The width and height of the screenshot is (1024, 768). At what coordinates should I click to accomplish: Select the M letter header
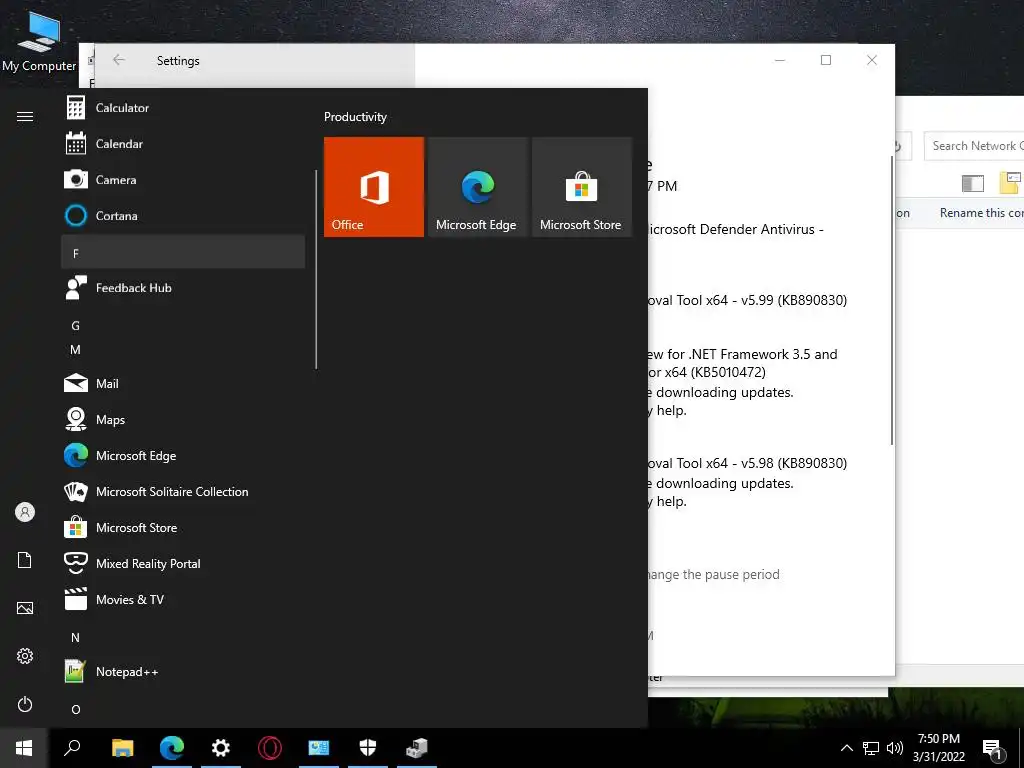75,350
